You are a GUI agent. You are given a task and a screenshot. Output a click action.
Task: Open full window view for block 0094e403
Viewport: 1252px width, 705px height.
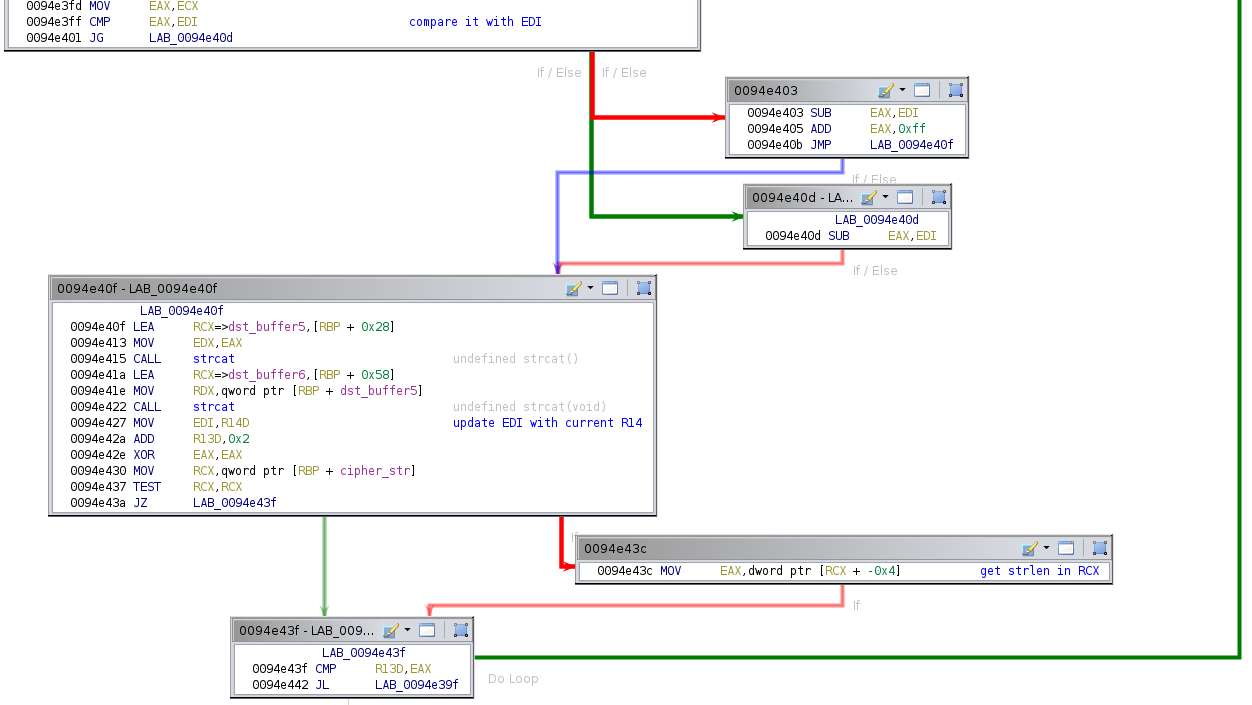(x=922, y=90)
